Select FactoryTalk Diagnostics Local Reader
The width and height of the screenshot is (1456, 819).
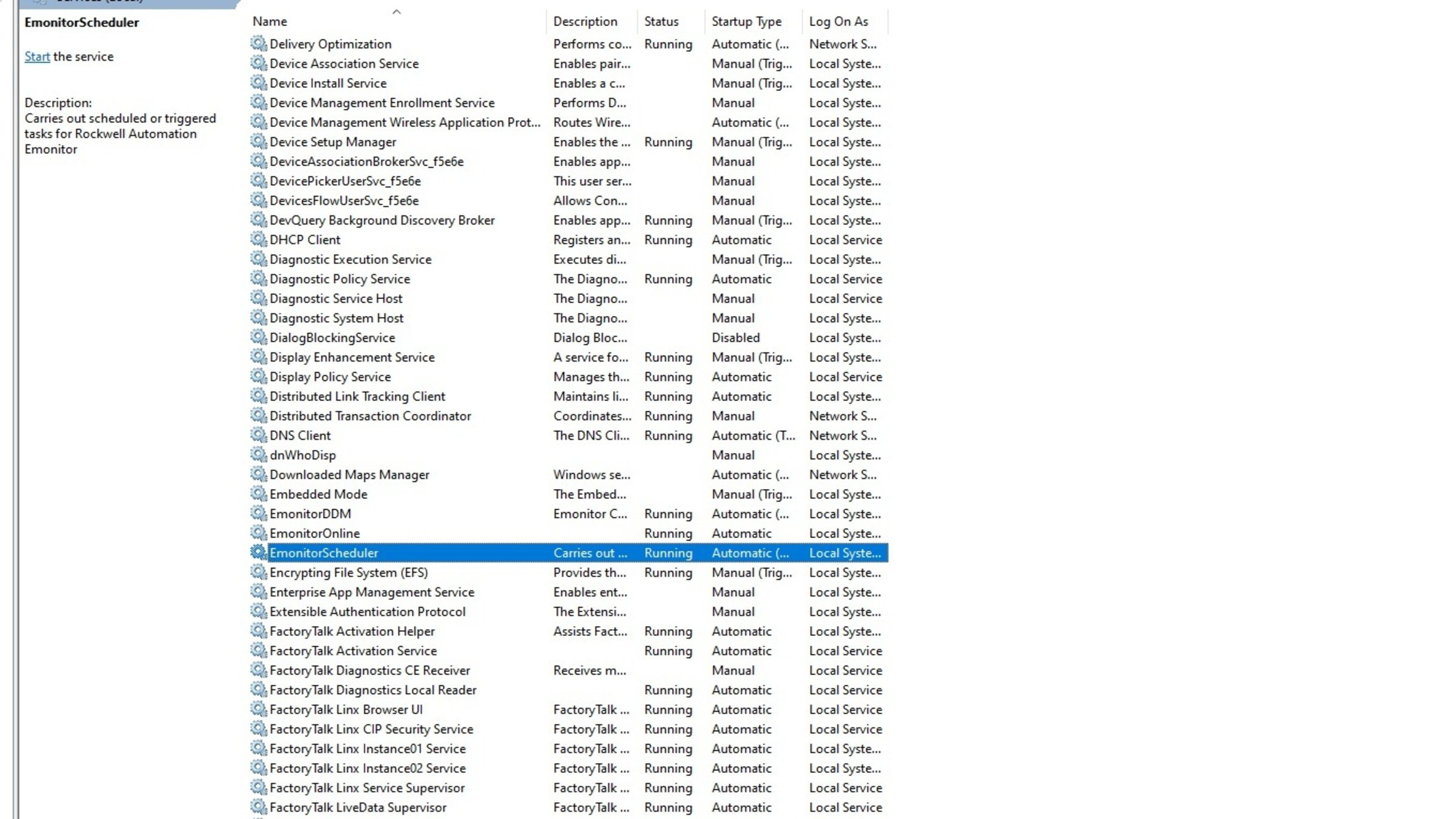[568, 690]
